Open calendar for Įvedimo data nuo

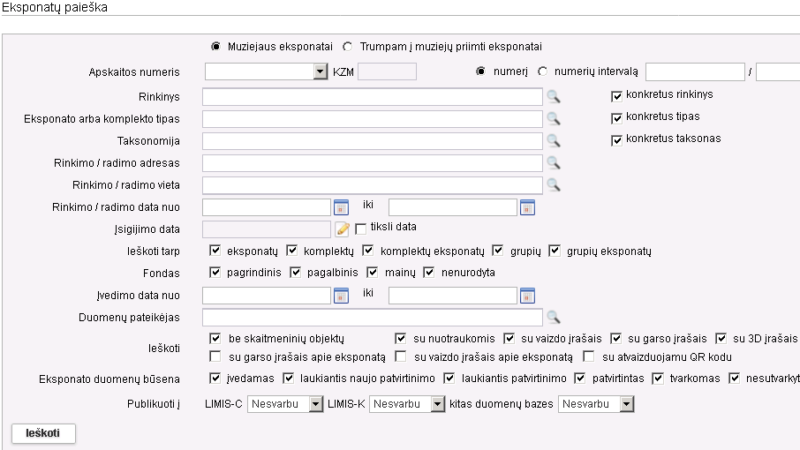(x=341, y=296)
